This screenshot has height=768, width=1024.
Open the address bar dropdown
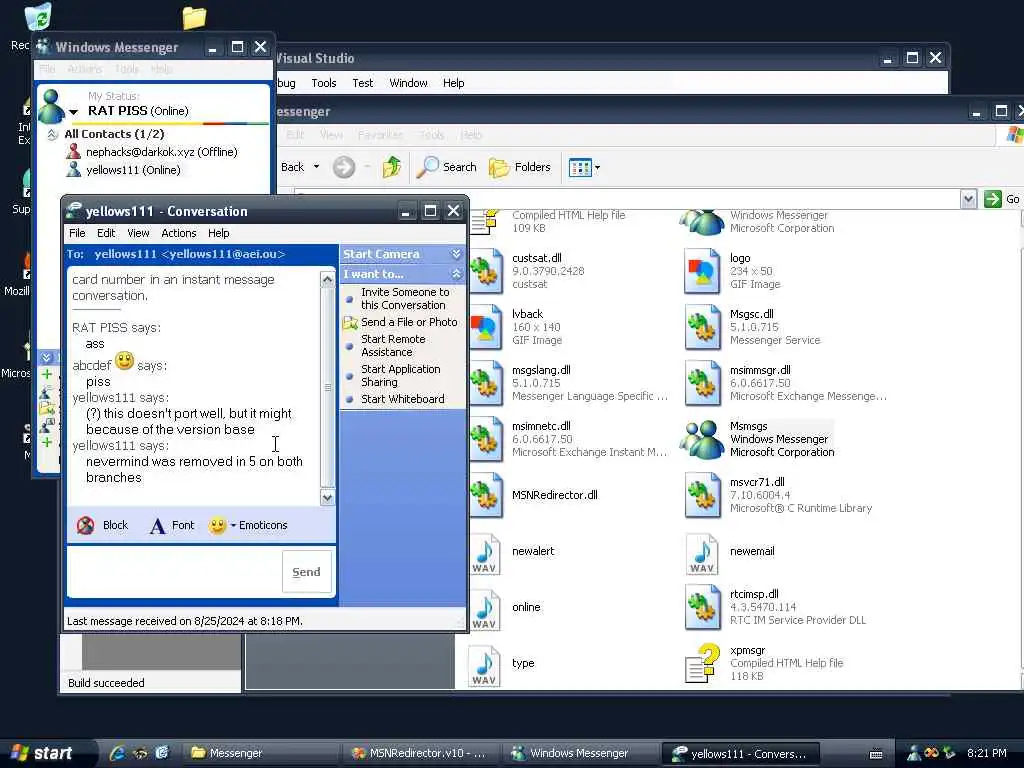(x=968, y=199)
